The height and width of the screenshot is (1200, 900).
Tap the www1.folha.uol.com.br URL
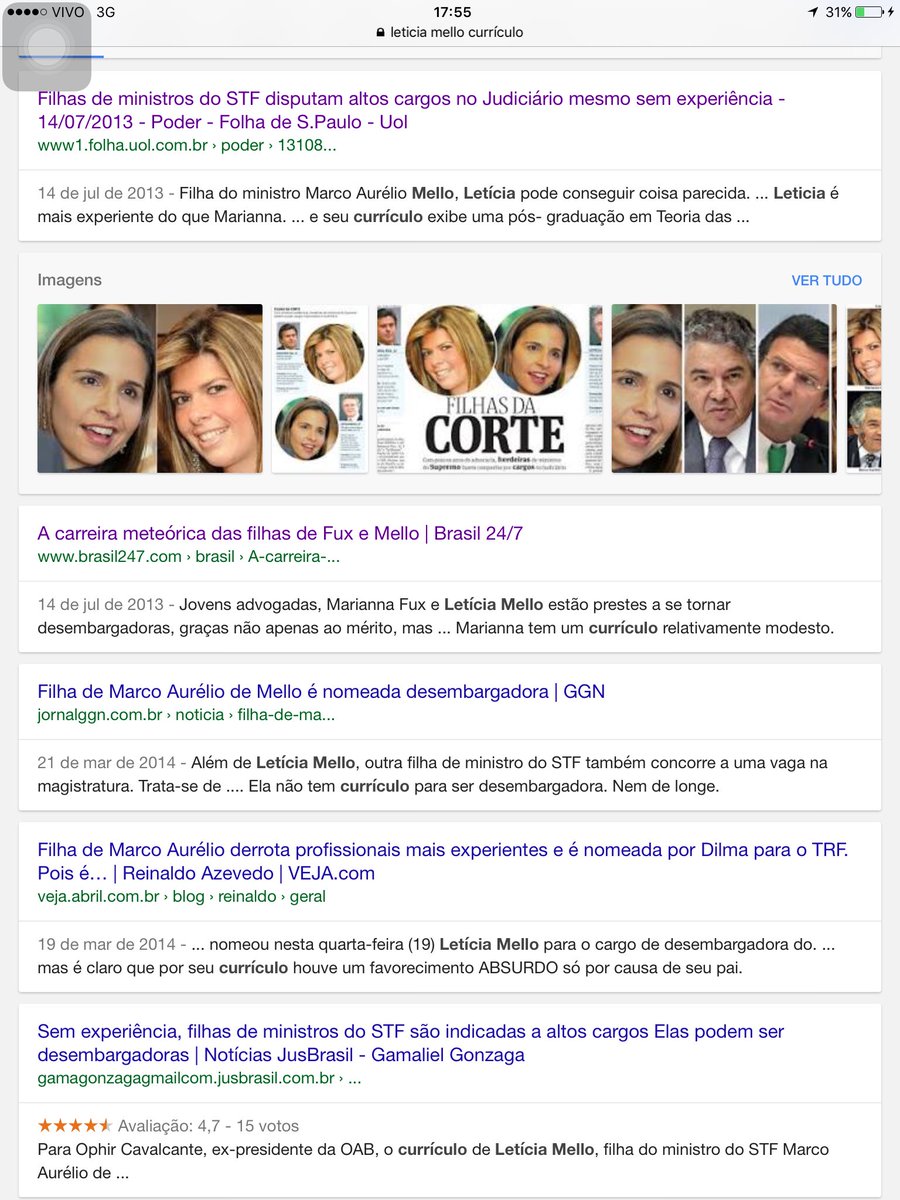(187, 145)
